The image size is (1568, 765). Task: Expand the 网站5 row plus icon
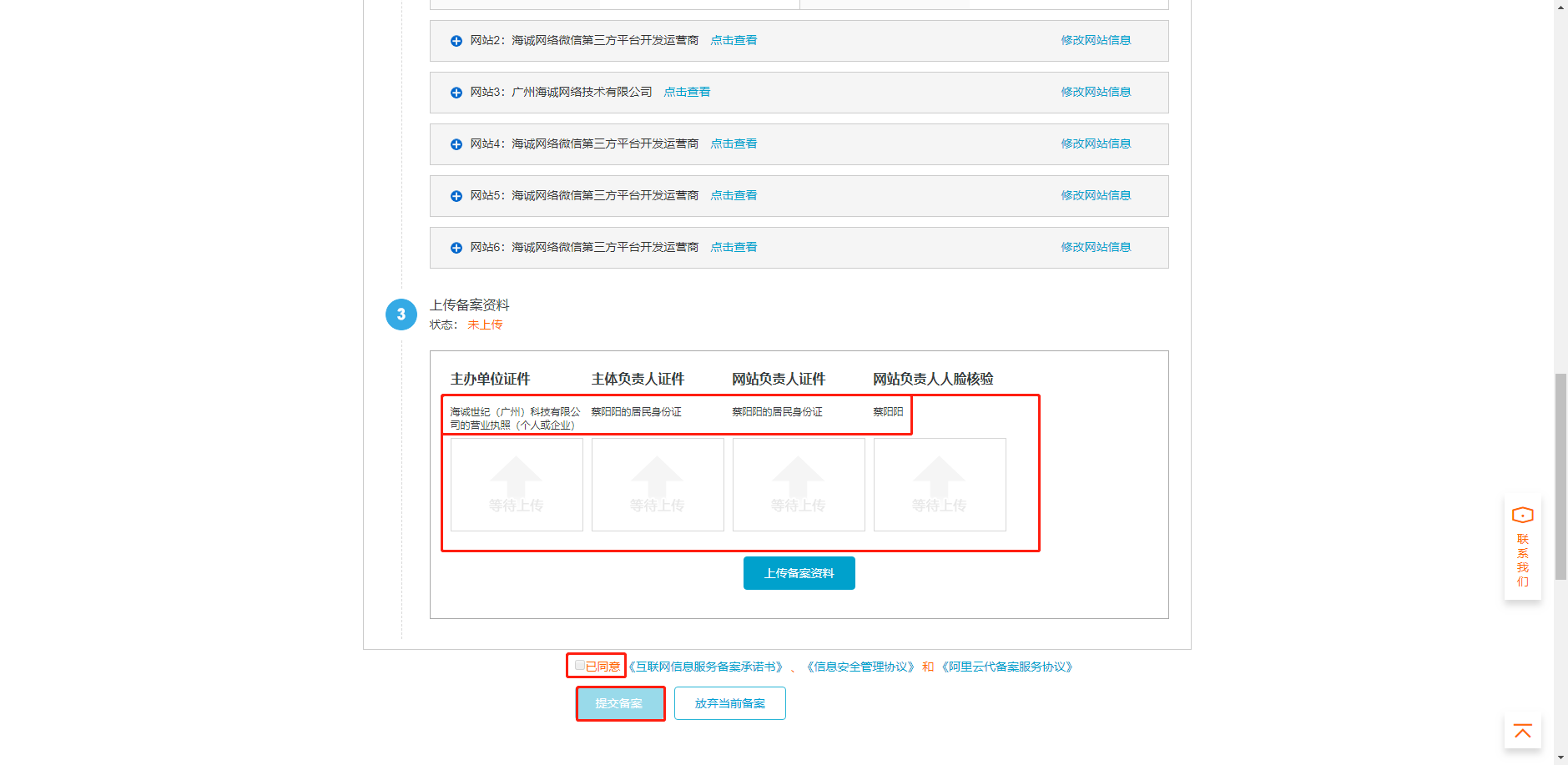coord(456,196)
